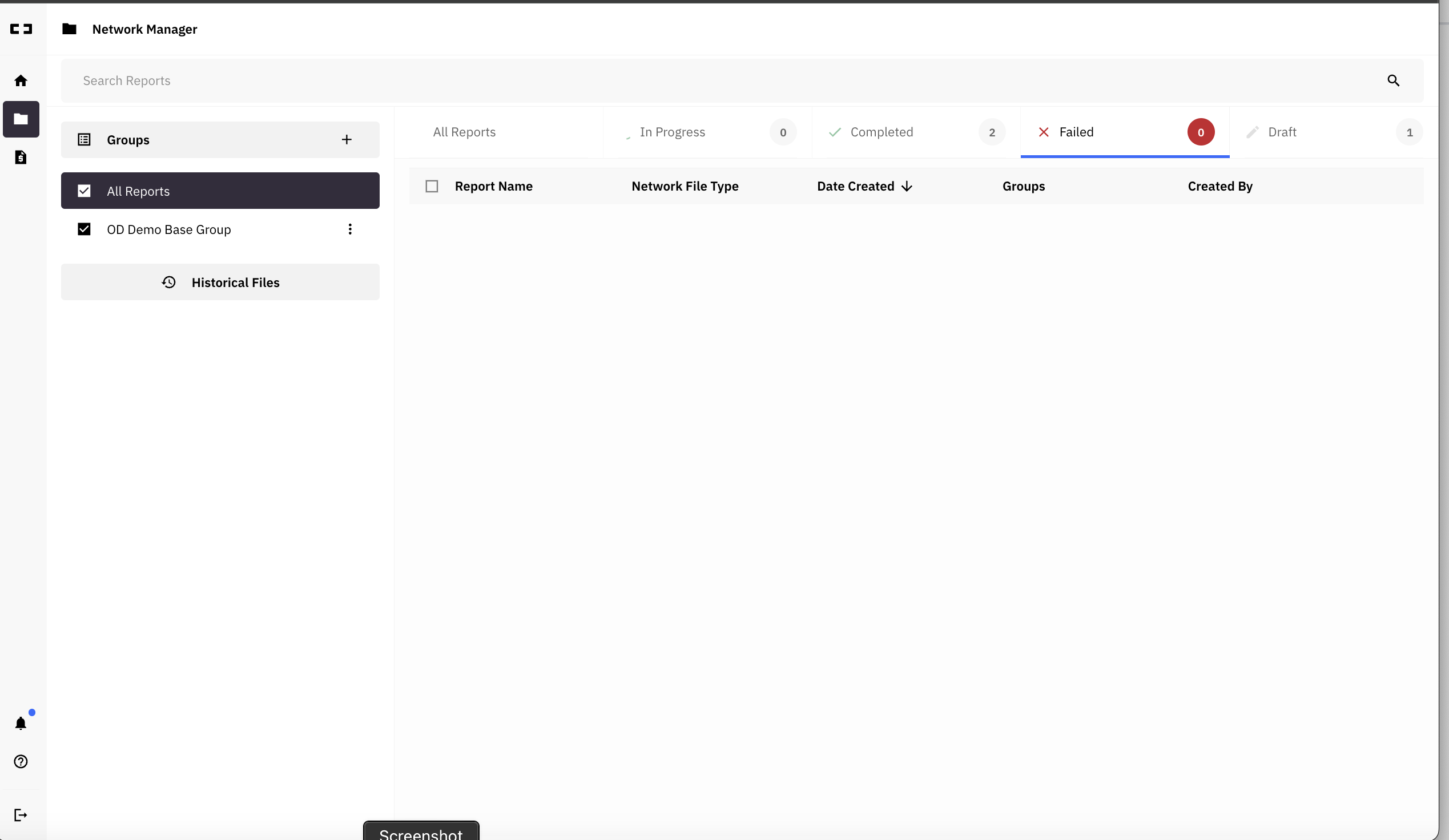Check the select-all checkbox in the table header
The width and height of the screenshot is (1449, 840).
pyautogui.click(x=432, y=185)
